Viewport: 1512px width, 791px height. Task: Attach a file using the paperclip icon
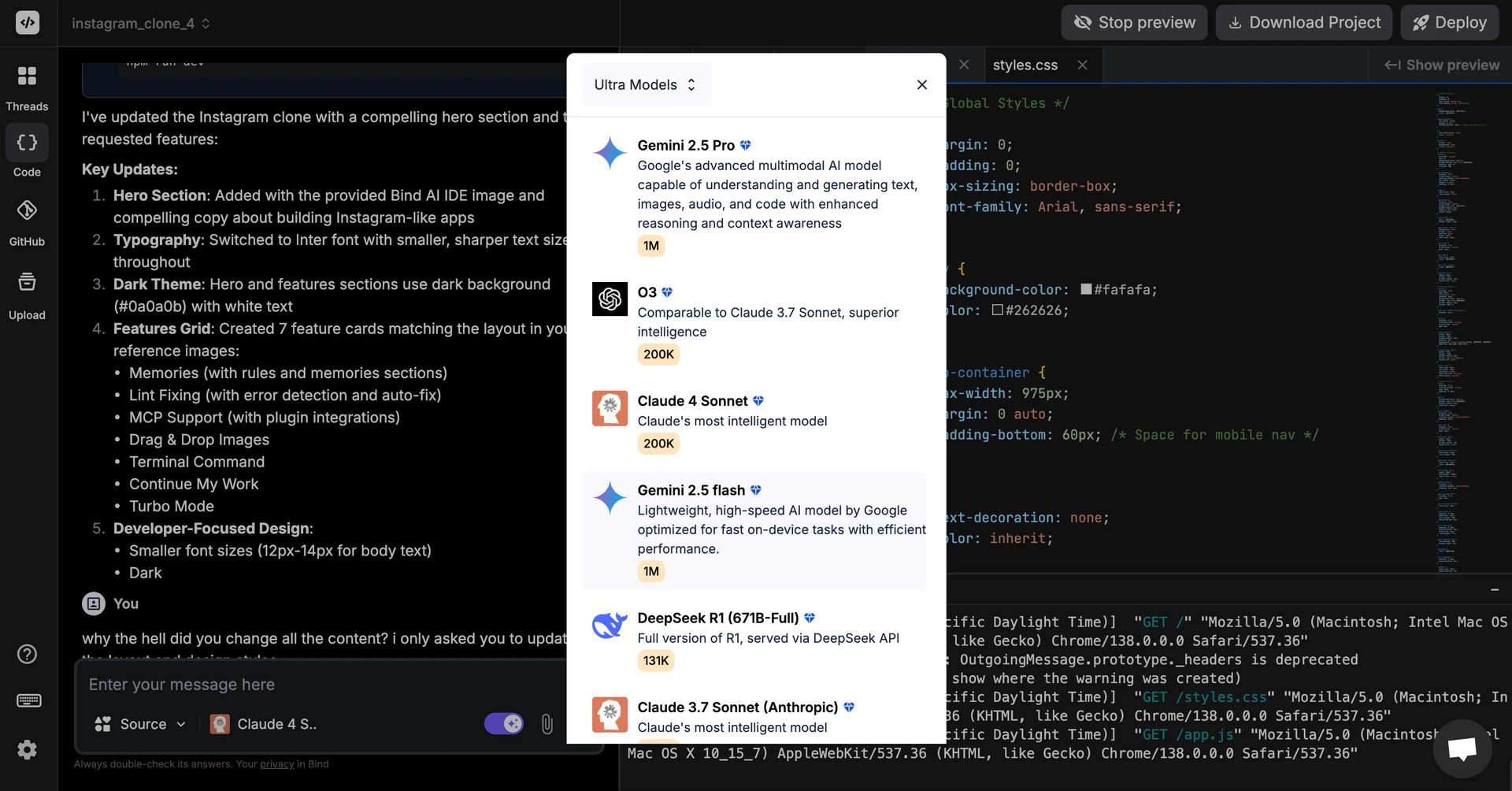[547, 723]
